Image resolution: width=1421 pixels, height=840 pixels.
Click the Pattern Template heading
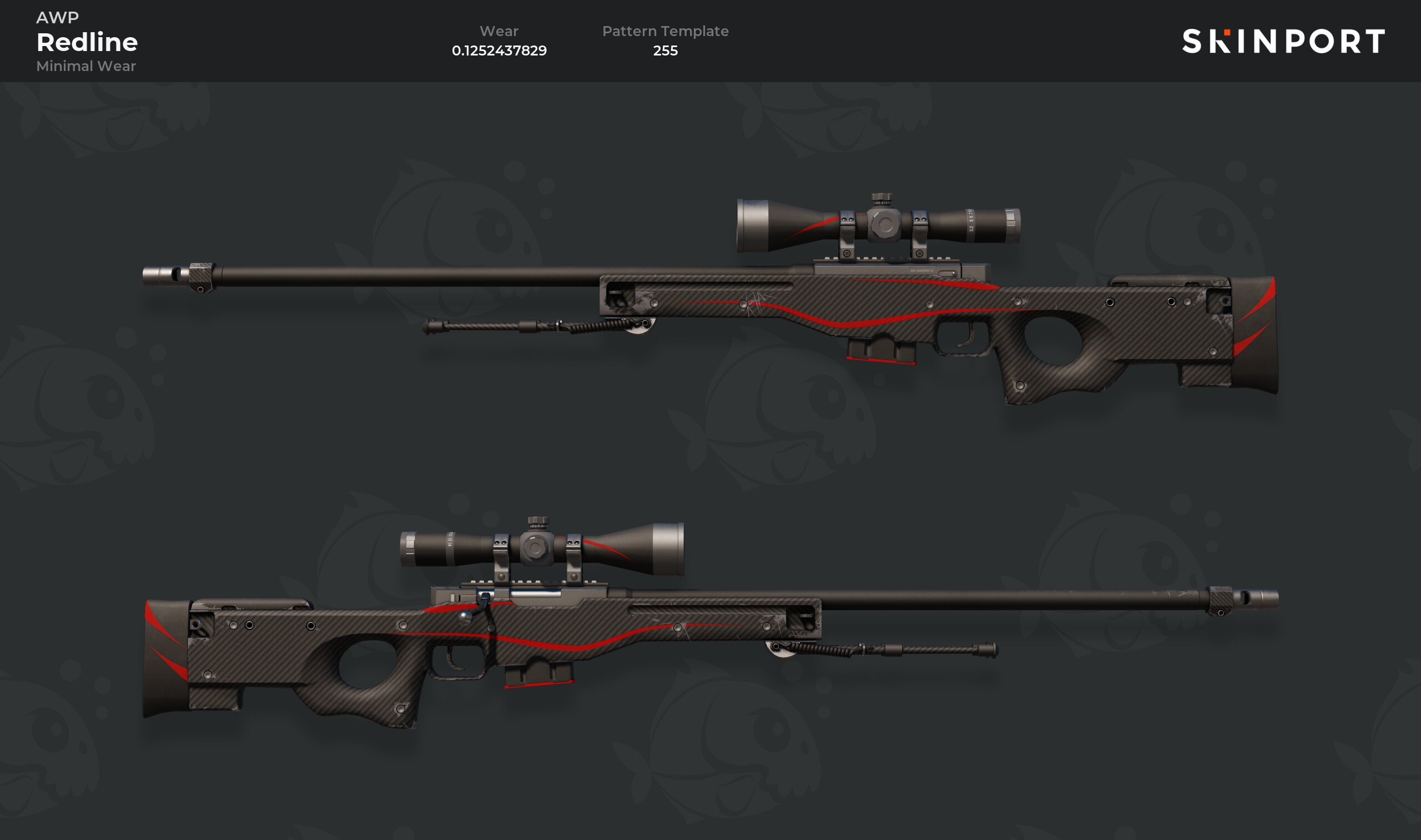[665, 31]
